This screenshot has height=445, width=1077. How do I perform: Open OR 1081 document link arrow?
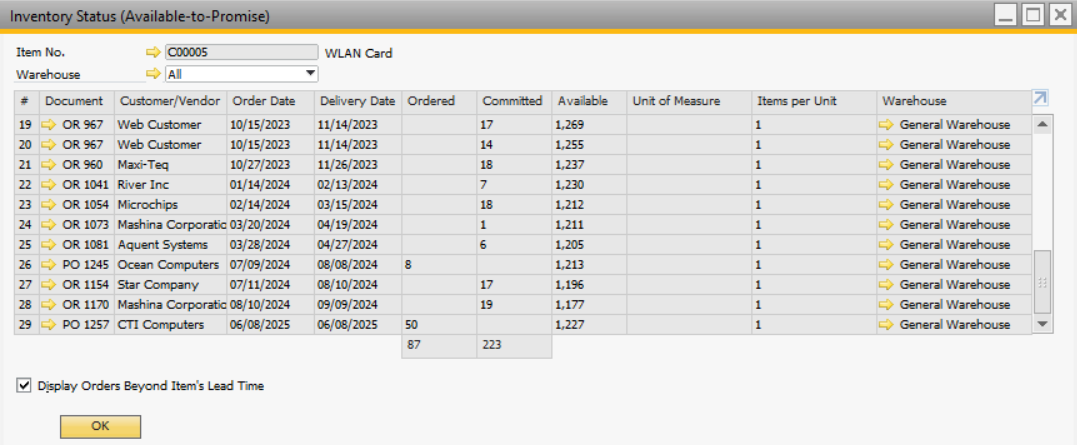[49, 244]
